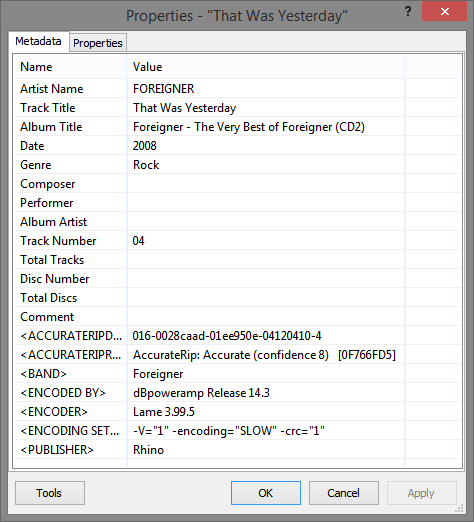474x522 pixels.
Task: Click the Total Discs row label
Action: pyautogui.click(x=49, y=298)
